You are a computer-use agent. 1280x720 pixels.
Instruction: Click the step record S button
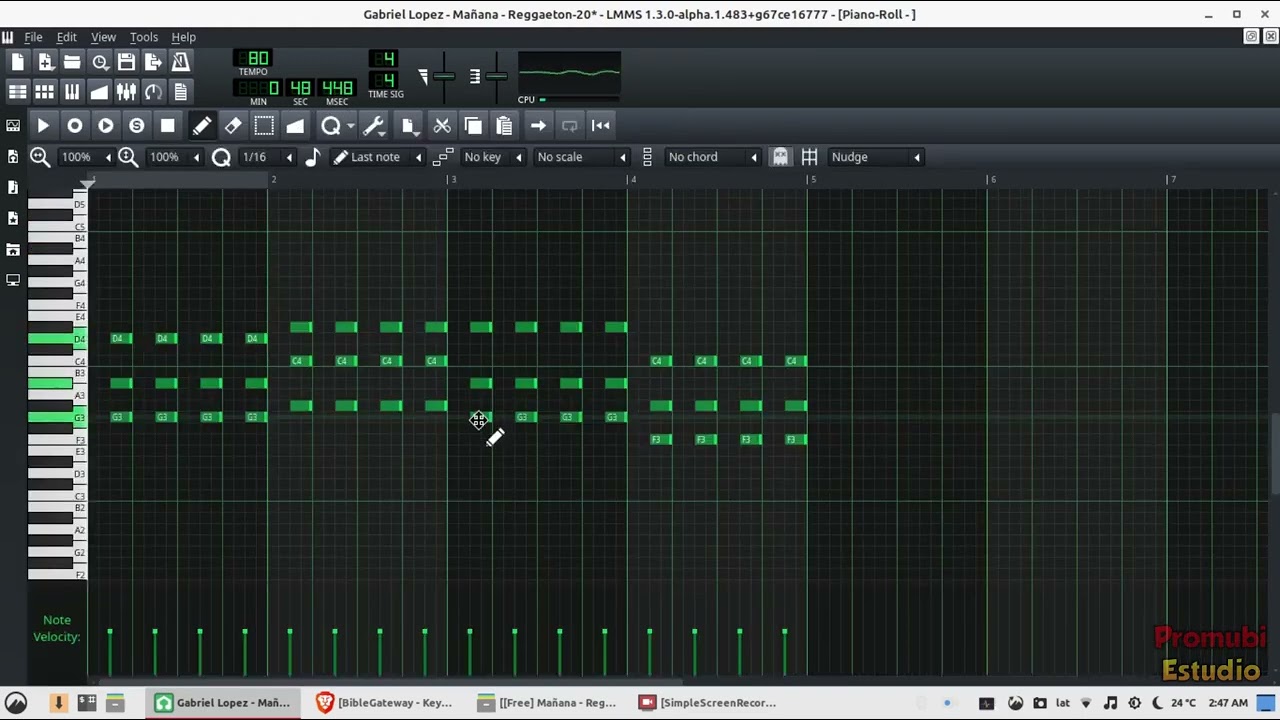136,126
